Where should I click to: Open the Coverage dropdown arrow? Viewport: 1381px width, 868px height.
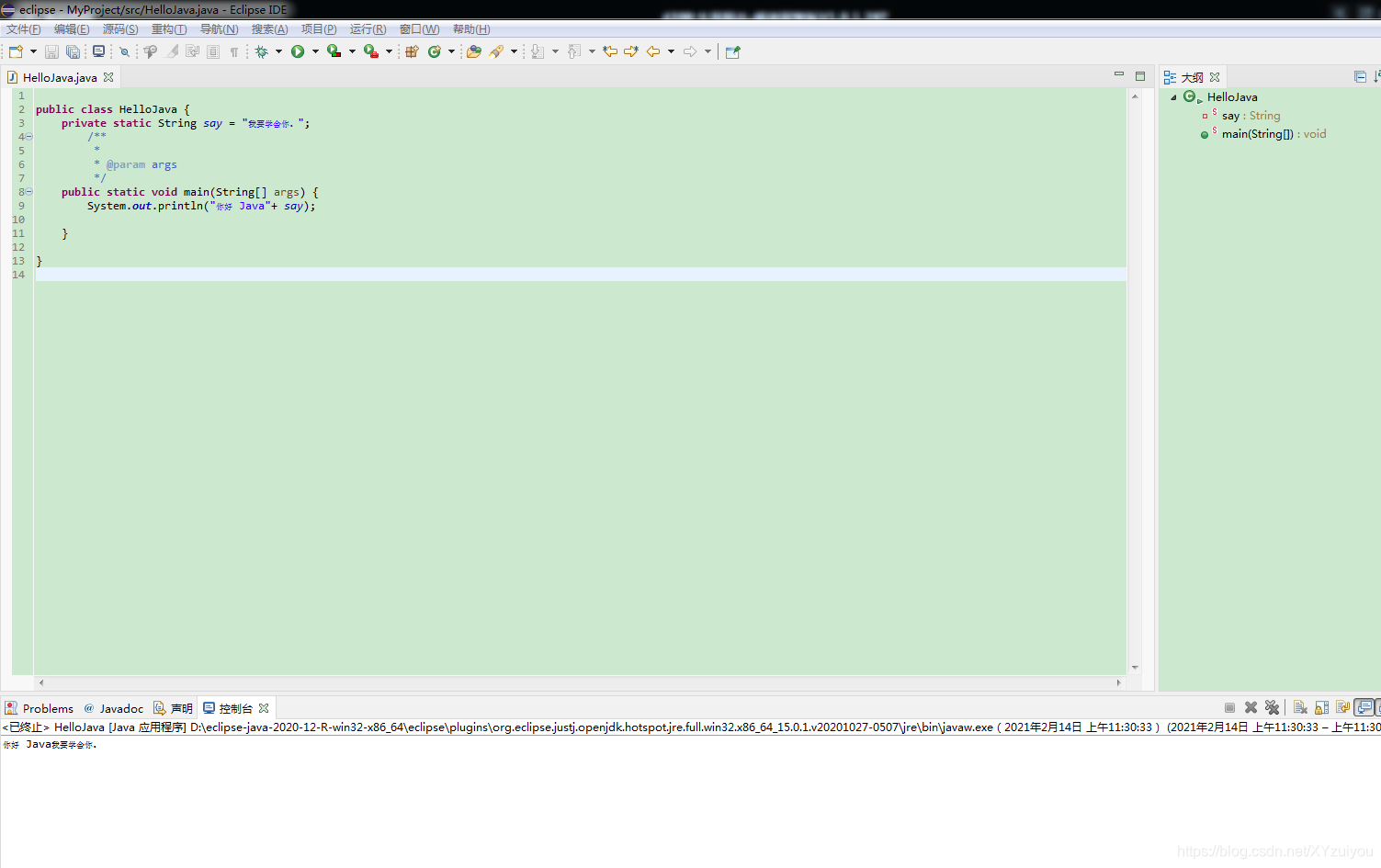[x=352, y=51]
